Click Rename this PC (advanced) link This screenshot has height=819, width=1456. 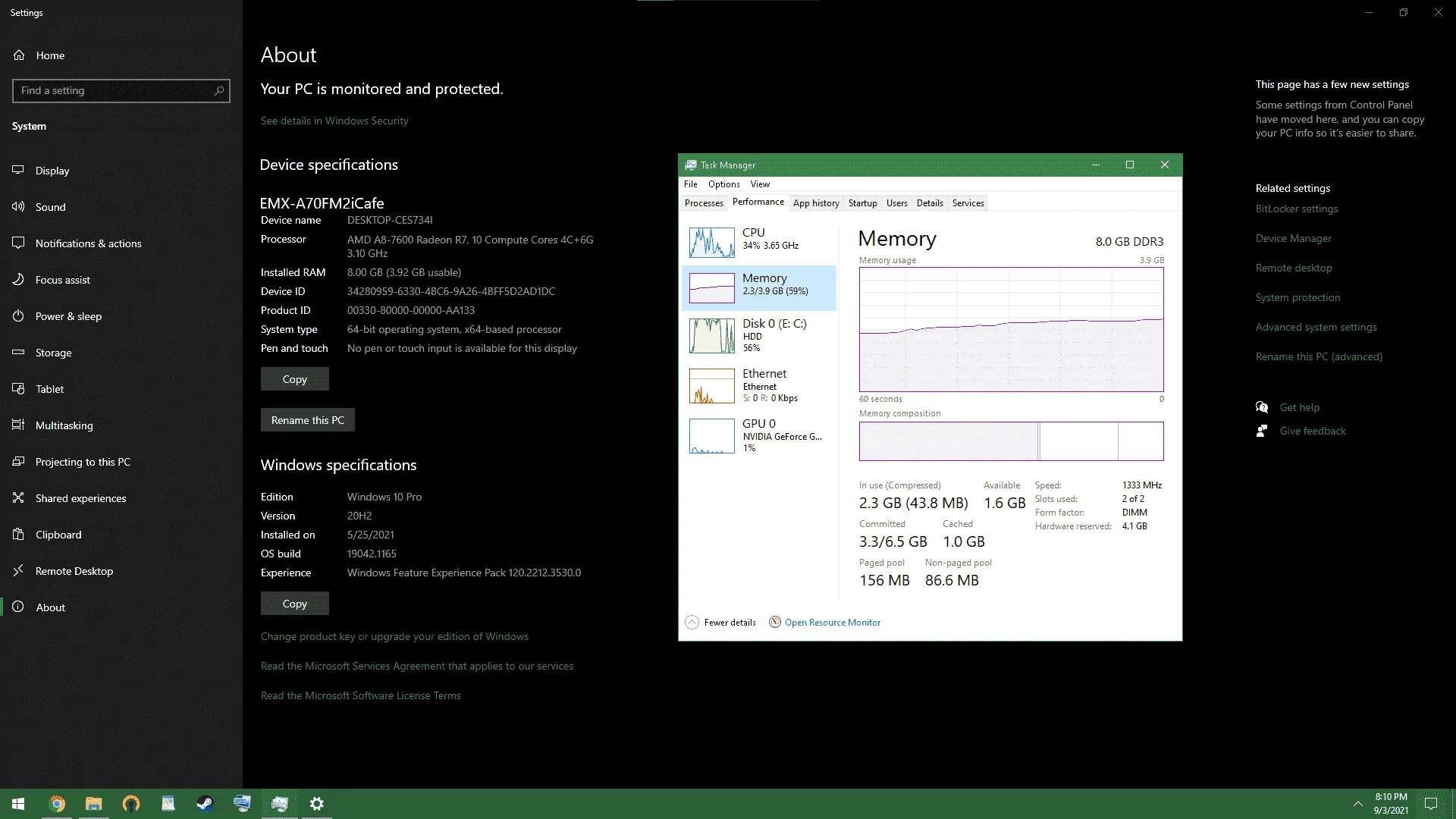(x=1319, y=356)
